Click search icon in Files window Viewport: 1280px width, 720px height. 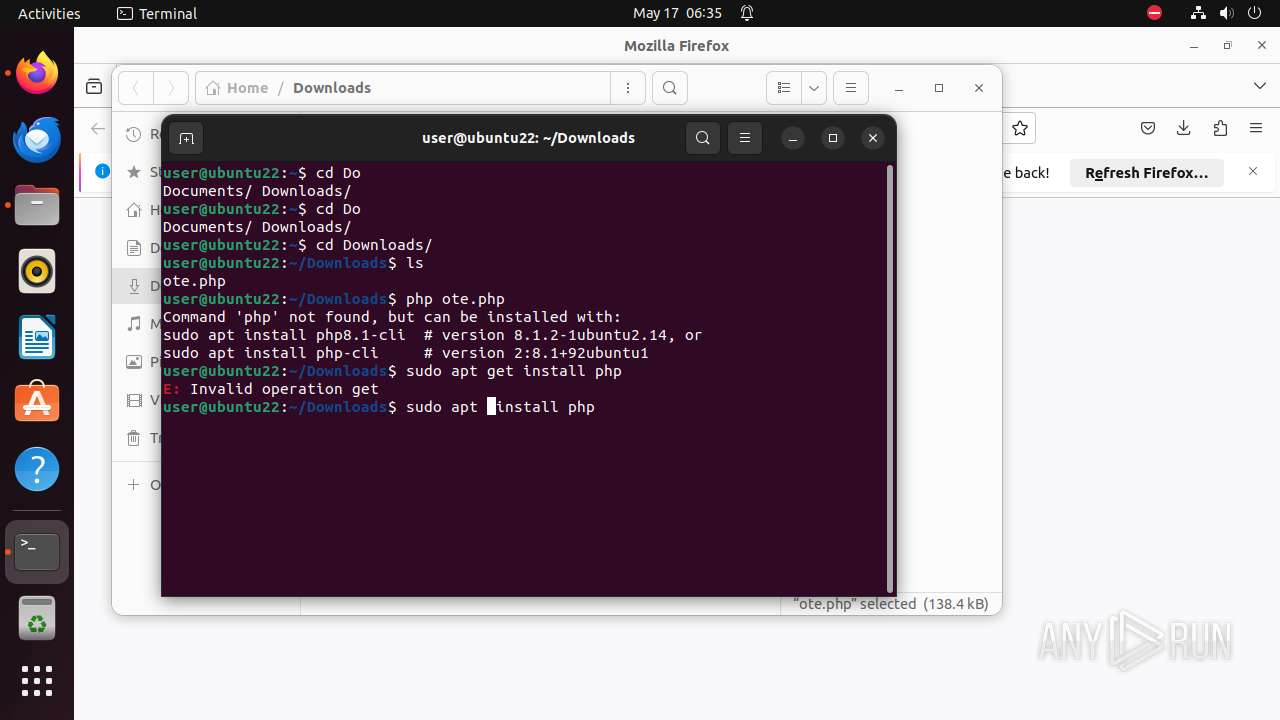pos(670,88)
